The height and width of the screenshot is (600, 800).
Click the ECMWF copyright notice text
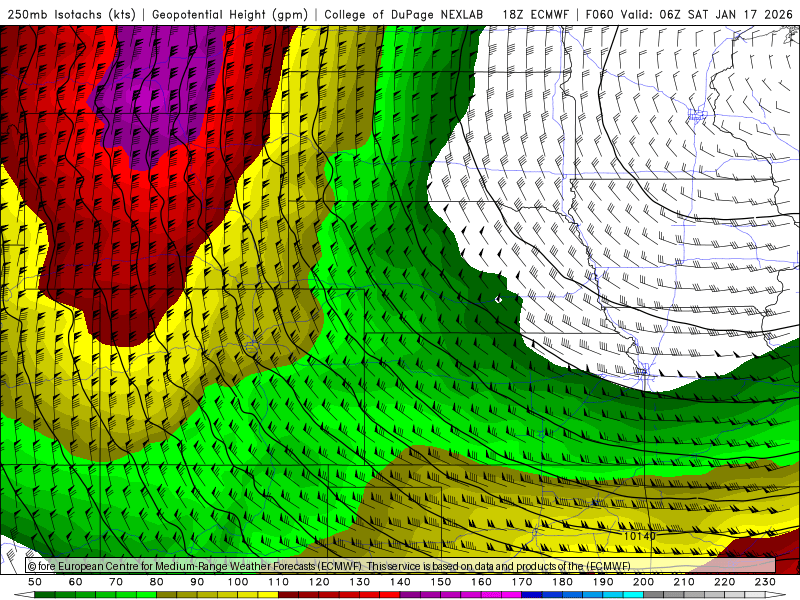[x=330, y=566]
